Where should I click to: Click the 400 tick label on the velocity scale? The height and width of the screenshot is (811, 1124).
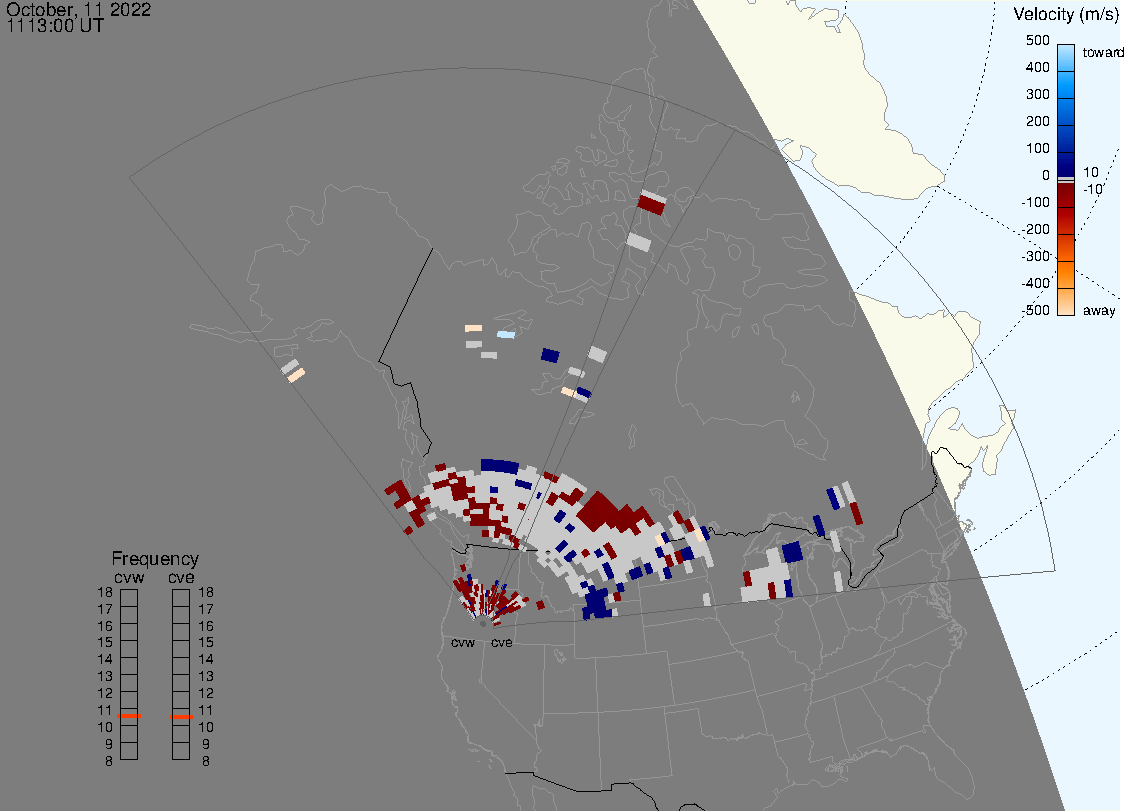(1038, 67)
